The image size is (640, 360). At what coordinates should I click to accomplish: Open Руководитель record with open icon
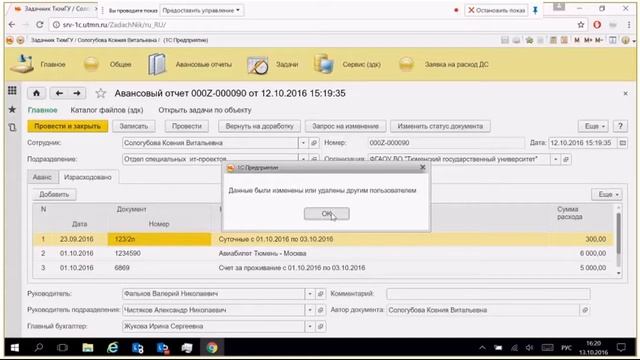[x=320, y=293]
